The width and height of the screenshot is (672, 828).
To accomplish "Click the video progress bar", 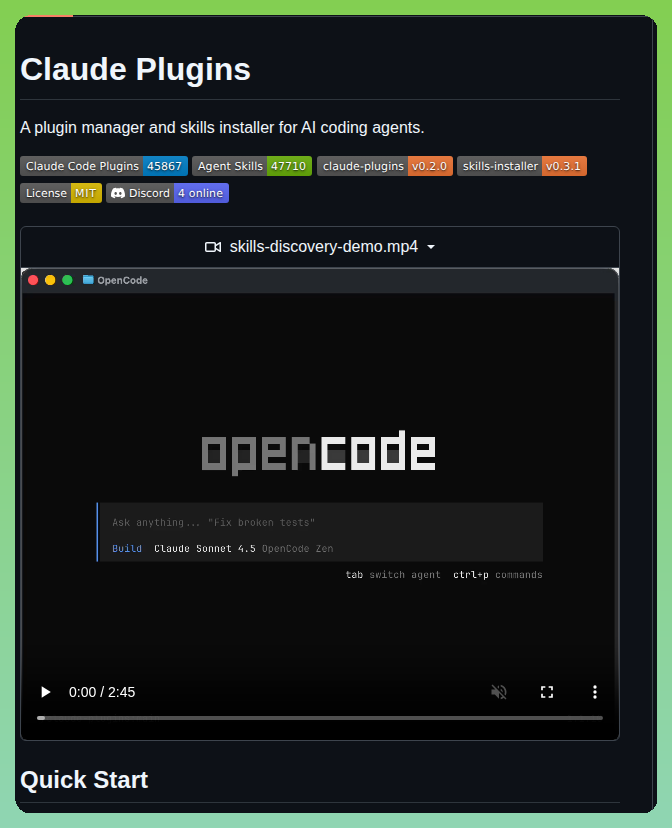I will point(320,718).
